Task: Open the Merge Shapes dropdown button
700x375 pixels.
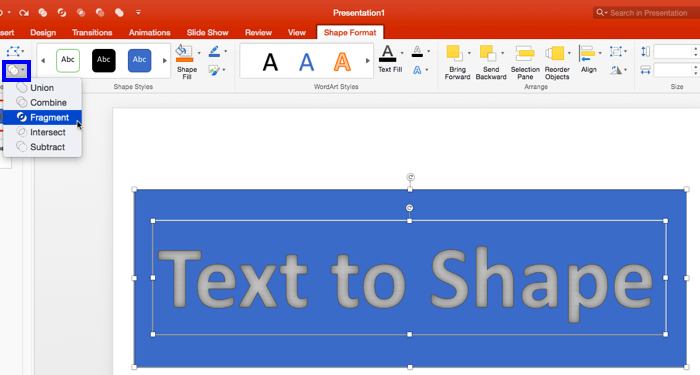Action: tap(17, 71)
